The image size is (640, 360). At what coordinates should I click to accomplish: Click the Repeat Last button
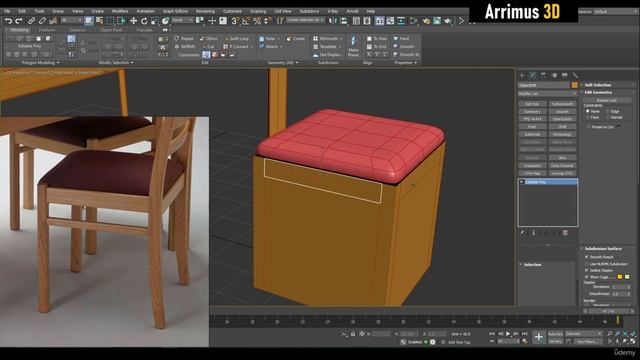pyautogui.click(x=606, y=100)
